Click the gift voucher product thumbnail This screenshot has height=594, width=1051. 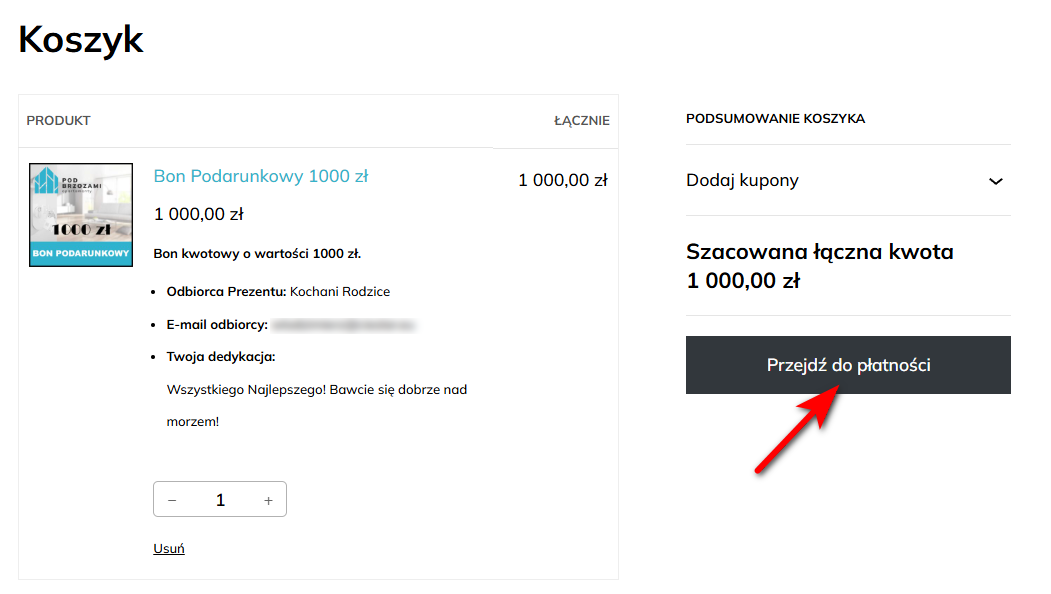[x=81, y=214]
